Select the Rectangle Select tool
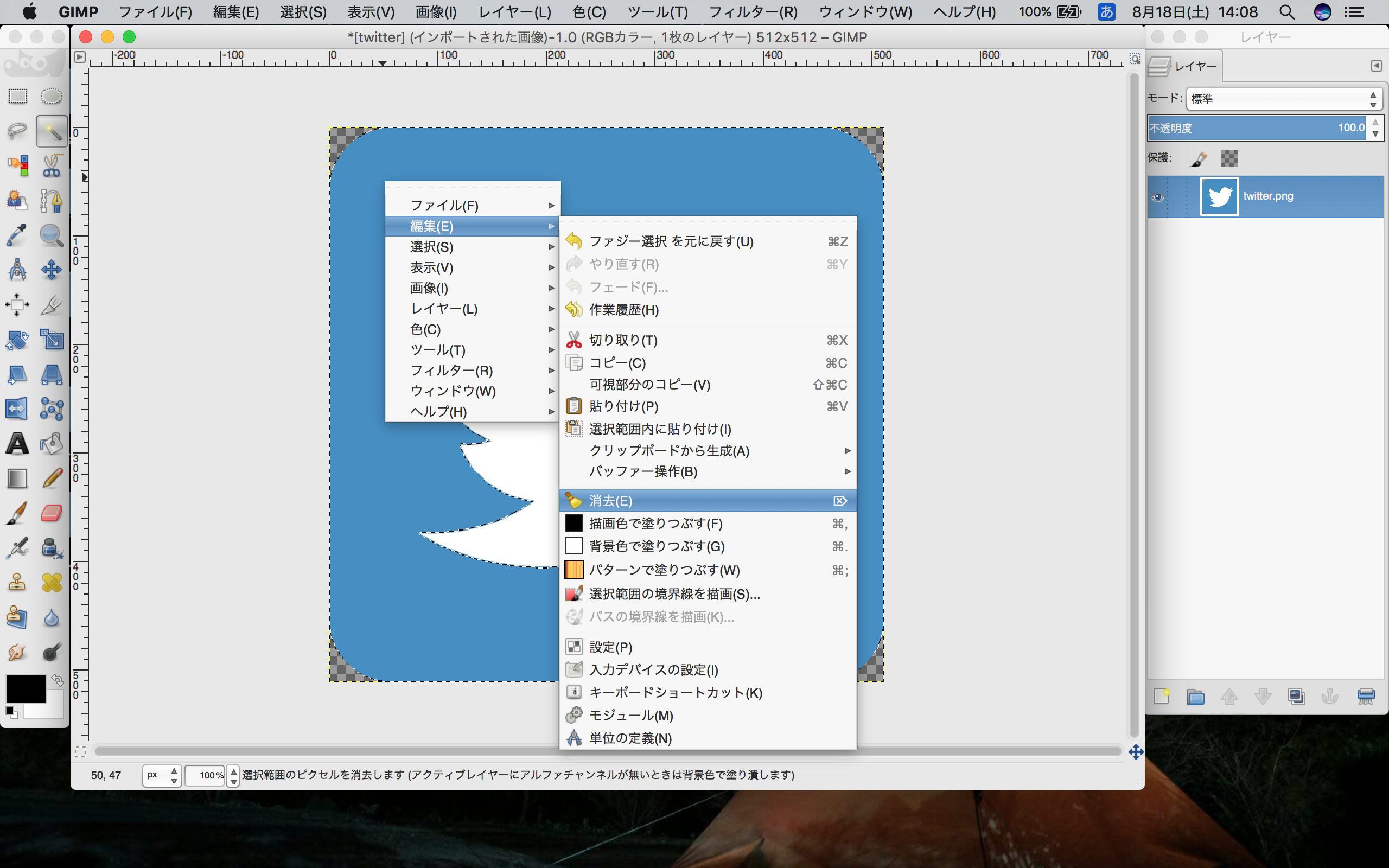This screenshot has height=868, width=1389. pyautogui.click(x=17, y=96)
